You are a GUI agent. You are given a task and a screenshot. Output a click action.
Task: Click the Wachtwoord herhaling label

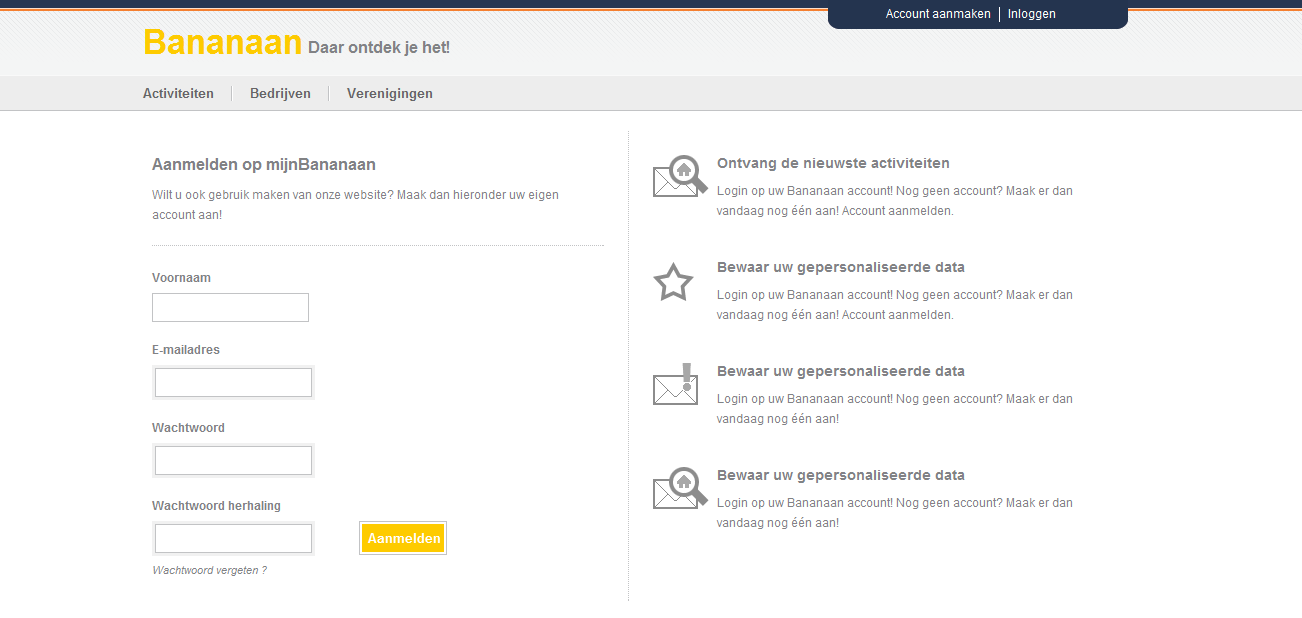[x=216, y=506]
